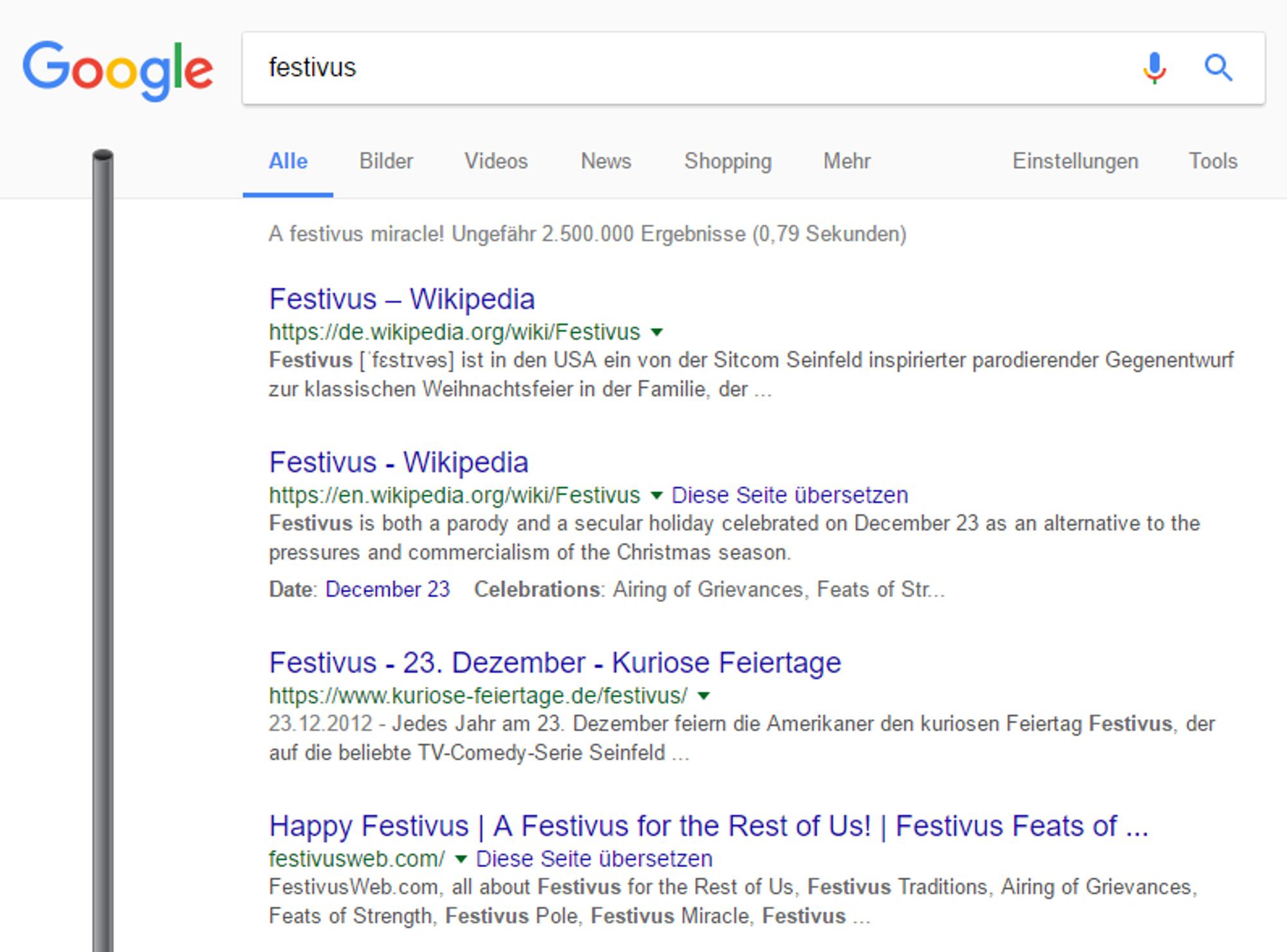The image size is (1287, 952).
Task: Open Einstellungen menu
Action: coord(1075,161)
